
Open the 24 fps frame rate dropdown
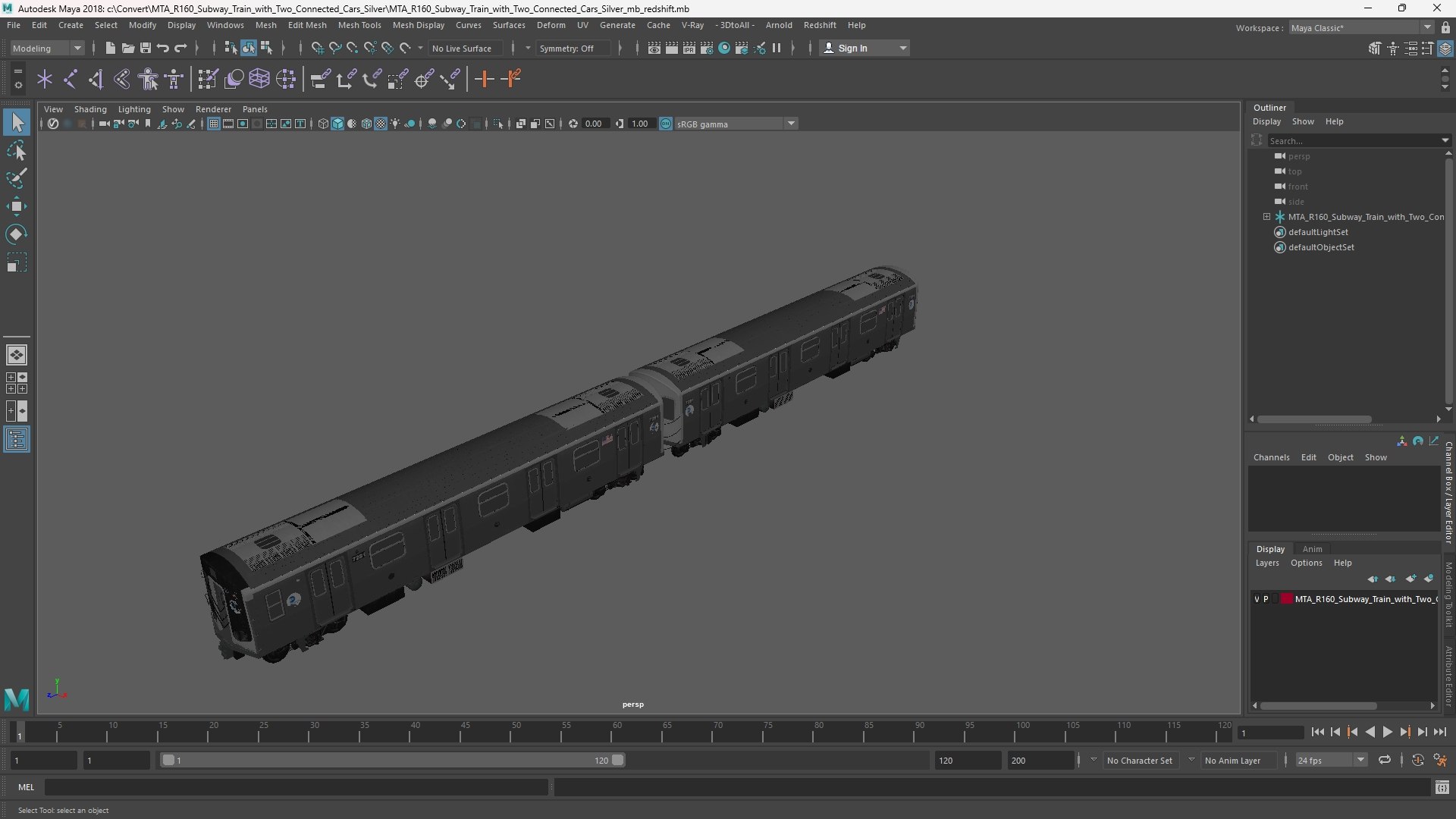[1331, 760]
